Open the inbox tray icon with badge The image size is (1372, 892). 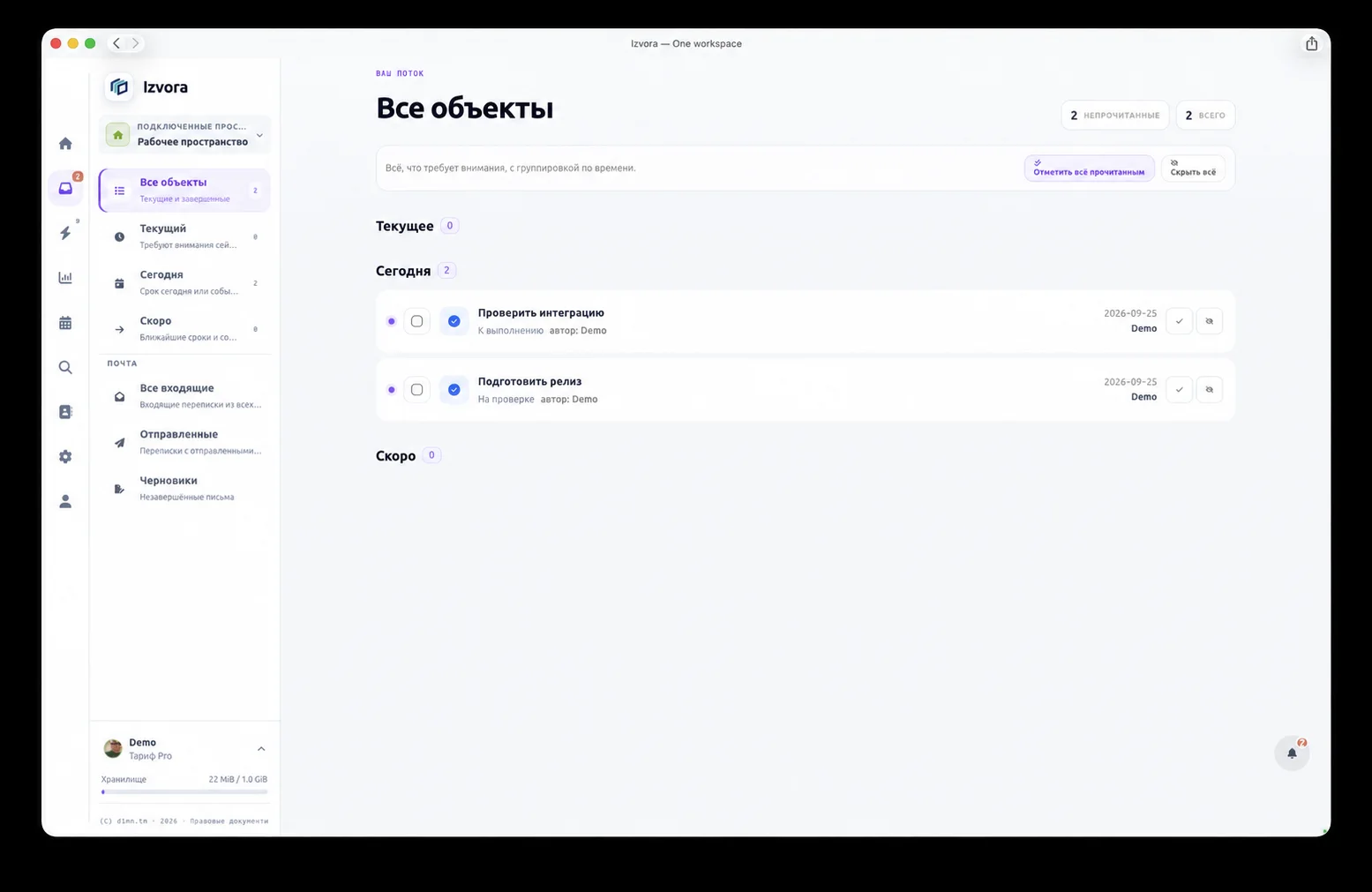[x=65, y=188]
